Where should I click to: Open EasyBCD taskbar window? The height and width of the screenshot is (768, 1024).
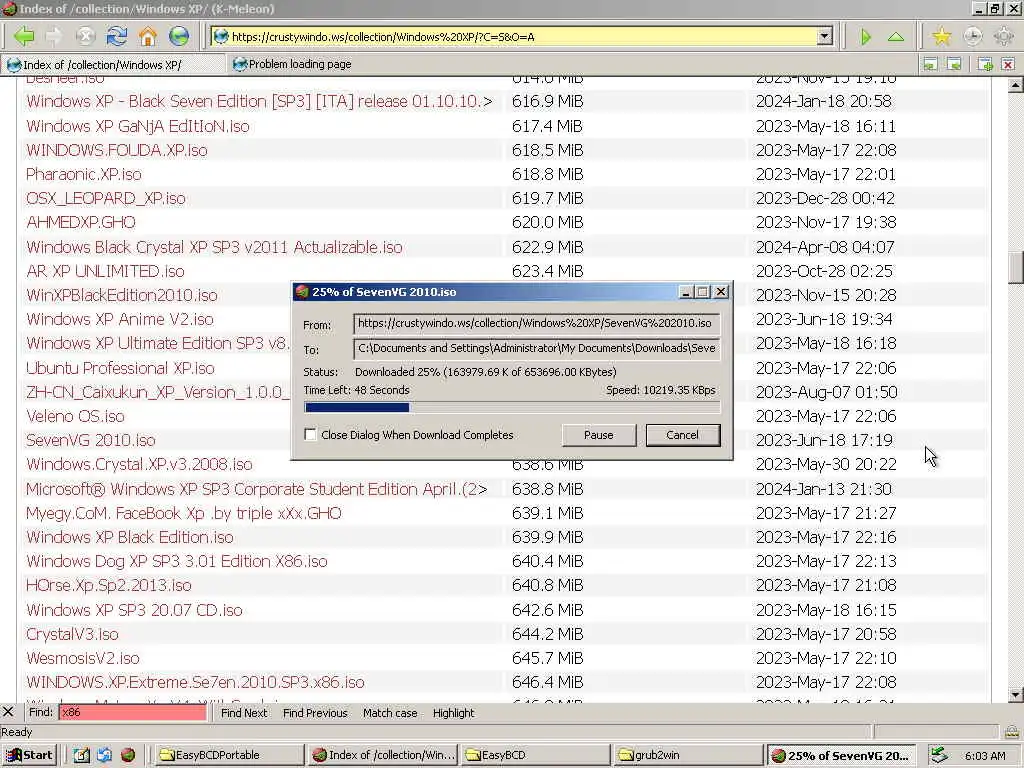click(535, 755)
